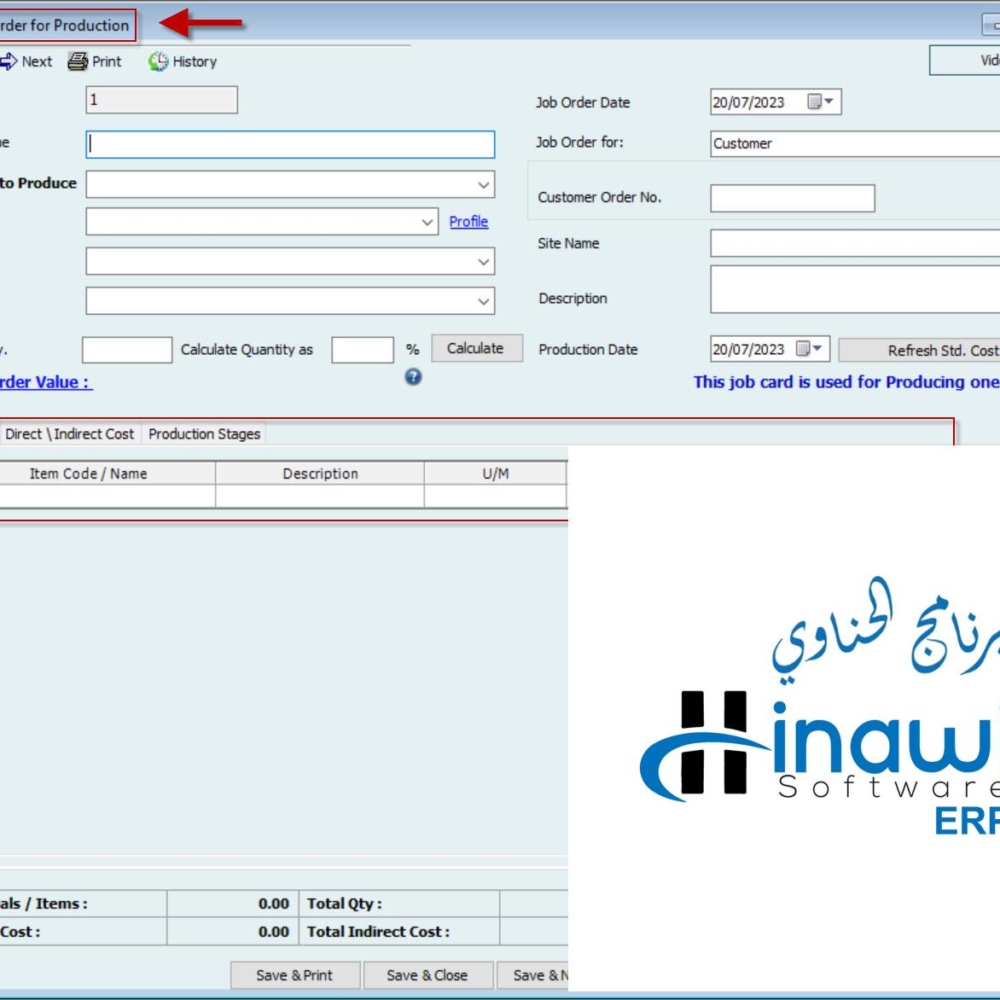Image resolution: width=1000 pixels, height=1000 pixels.
Task: Click the Production Date value 20/07/2023
Action: [749, 349]
